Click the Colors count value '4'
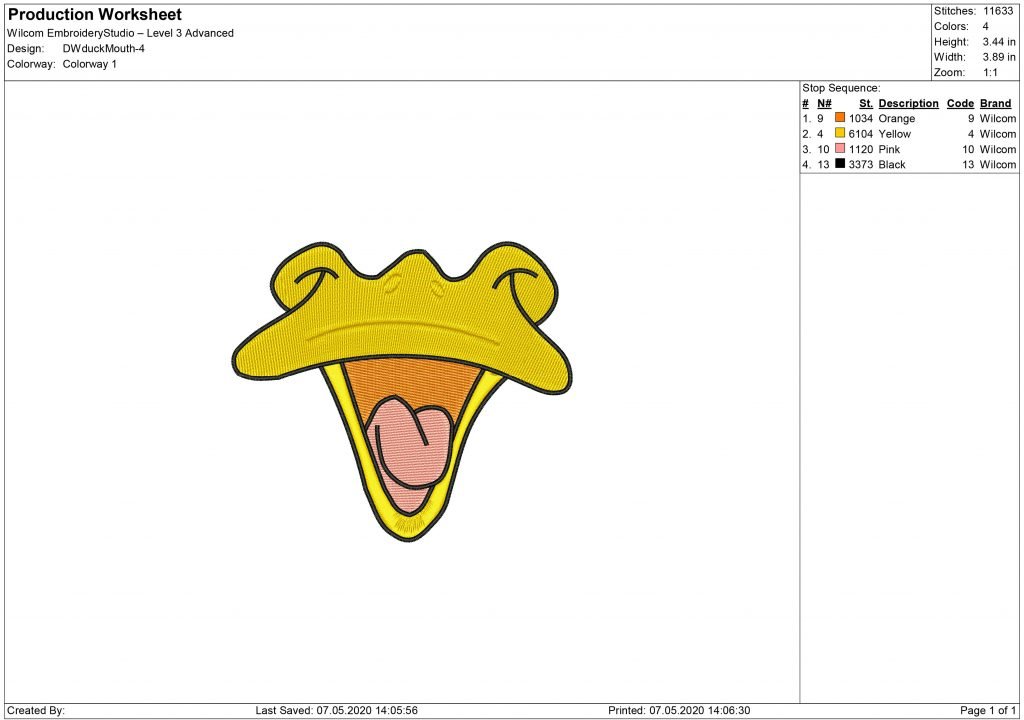The height and width of the screenshot is (720, 1024). pos(985,27)
